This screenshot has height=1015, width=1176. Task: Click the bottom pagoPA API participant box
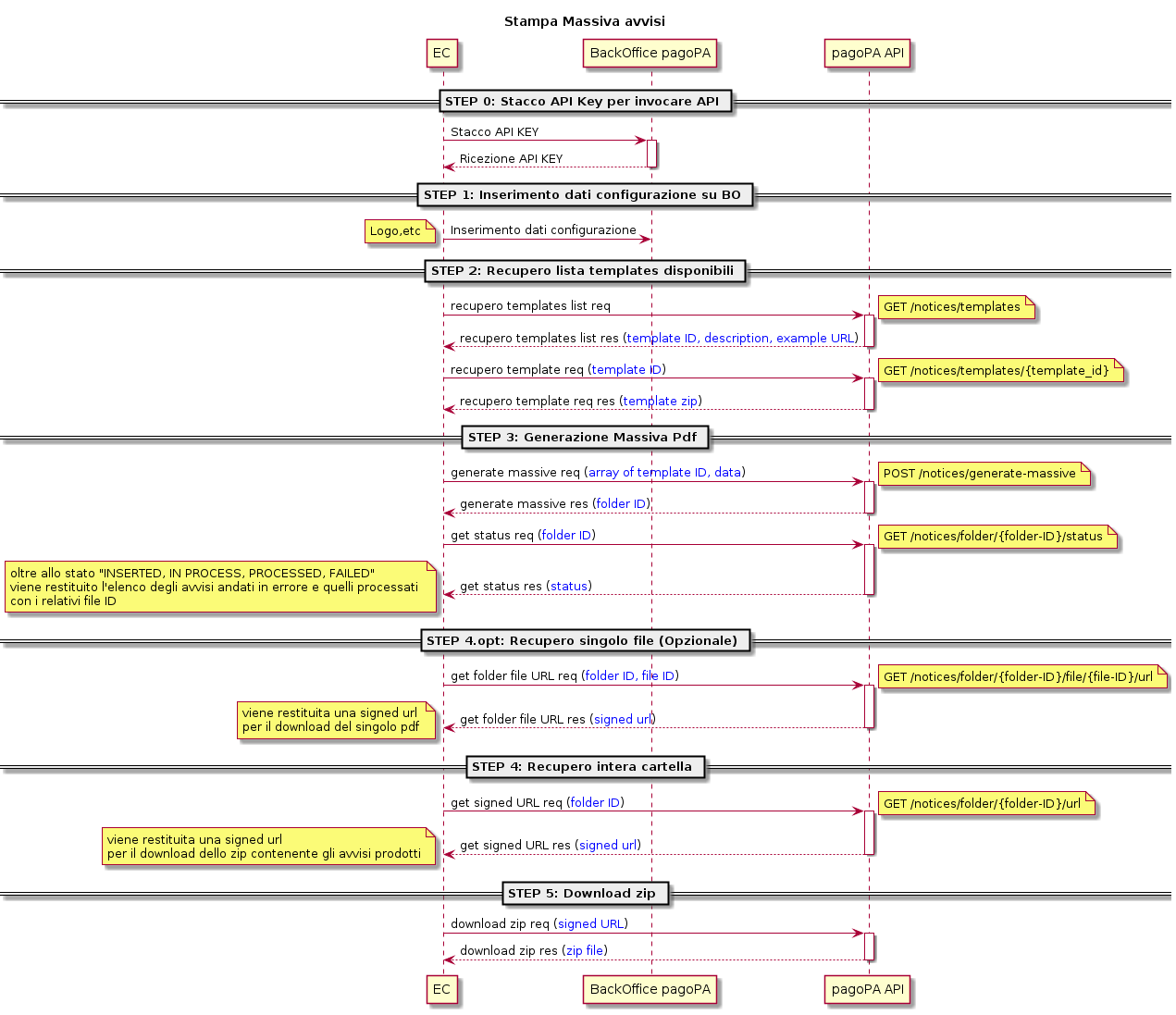pos(867,990)
